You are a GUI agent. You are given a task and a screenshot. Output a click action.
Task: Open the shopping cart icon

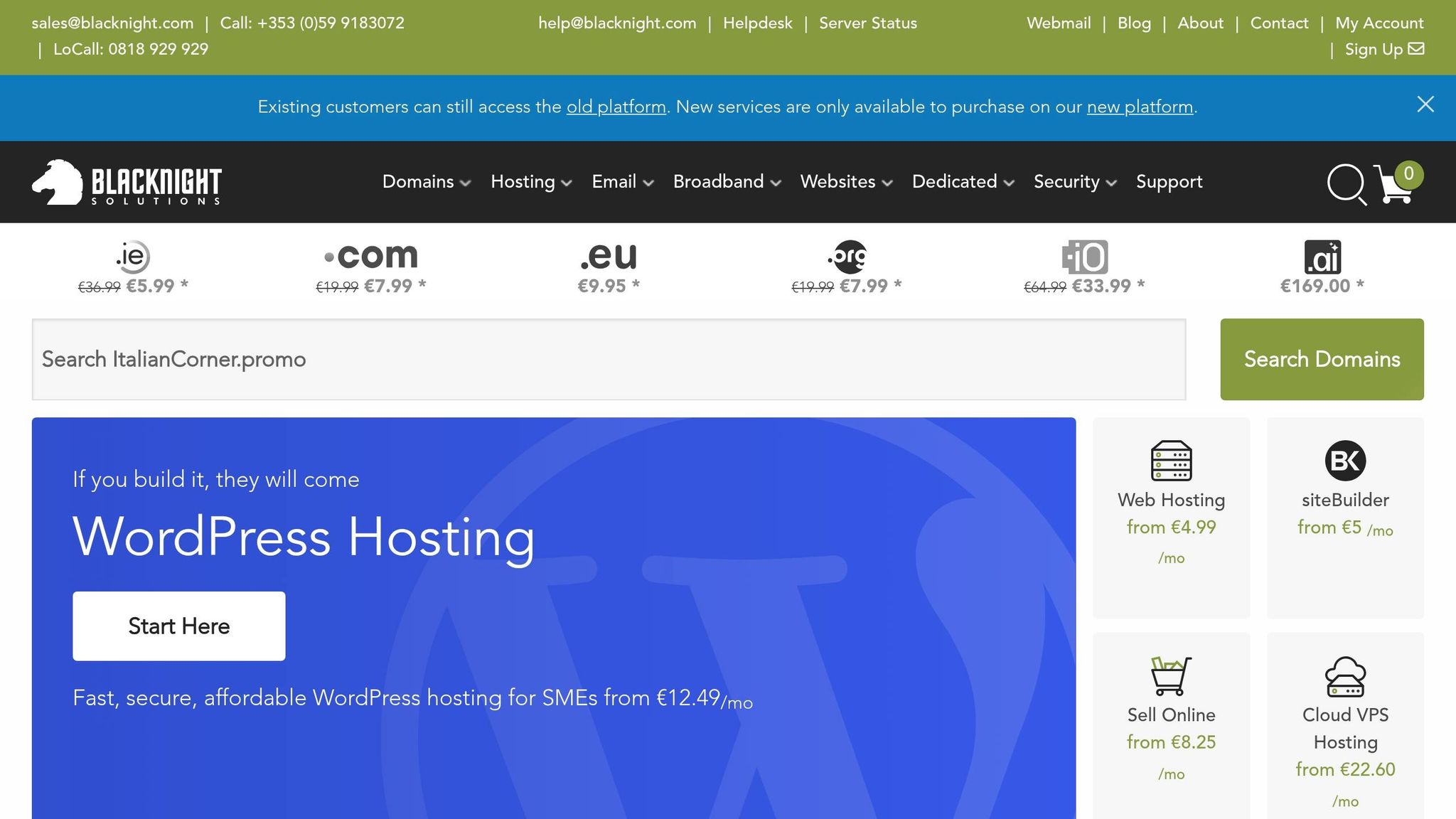(x=1393, y=185)
